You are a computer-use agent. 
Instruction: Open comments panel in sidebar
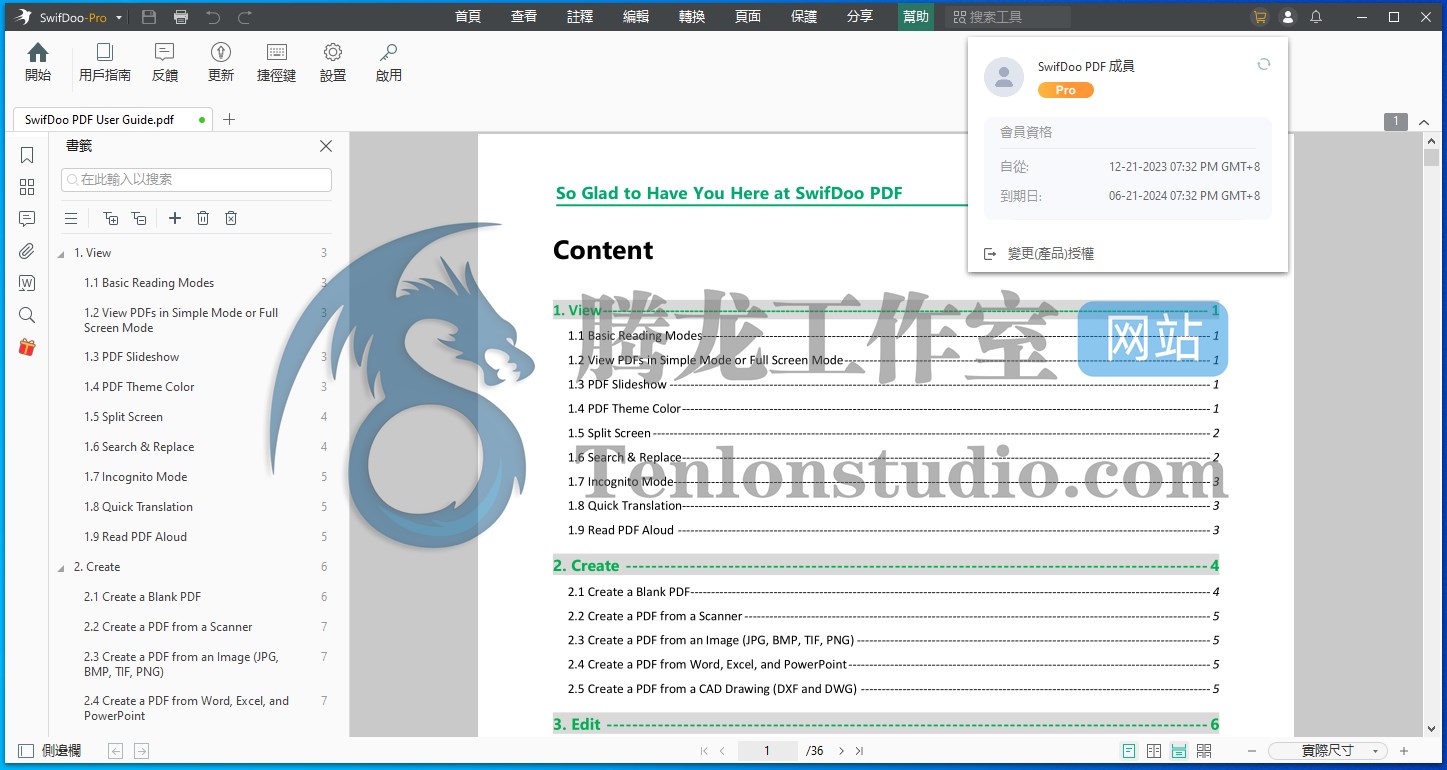pos(27,219)
